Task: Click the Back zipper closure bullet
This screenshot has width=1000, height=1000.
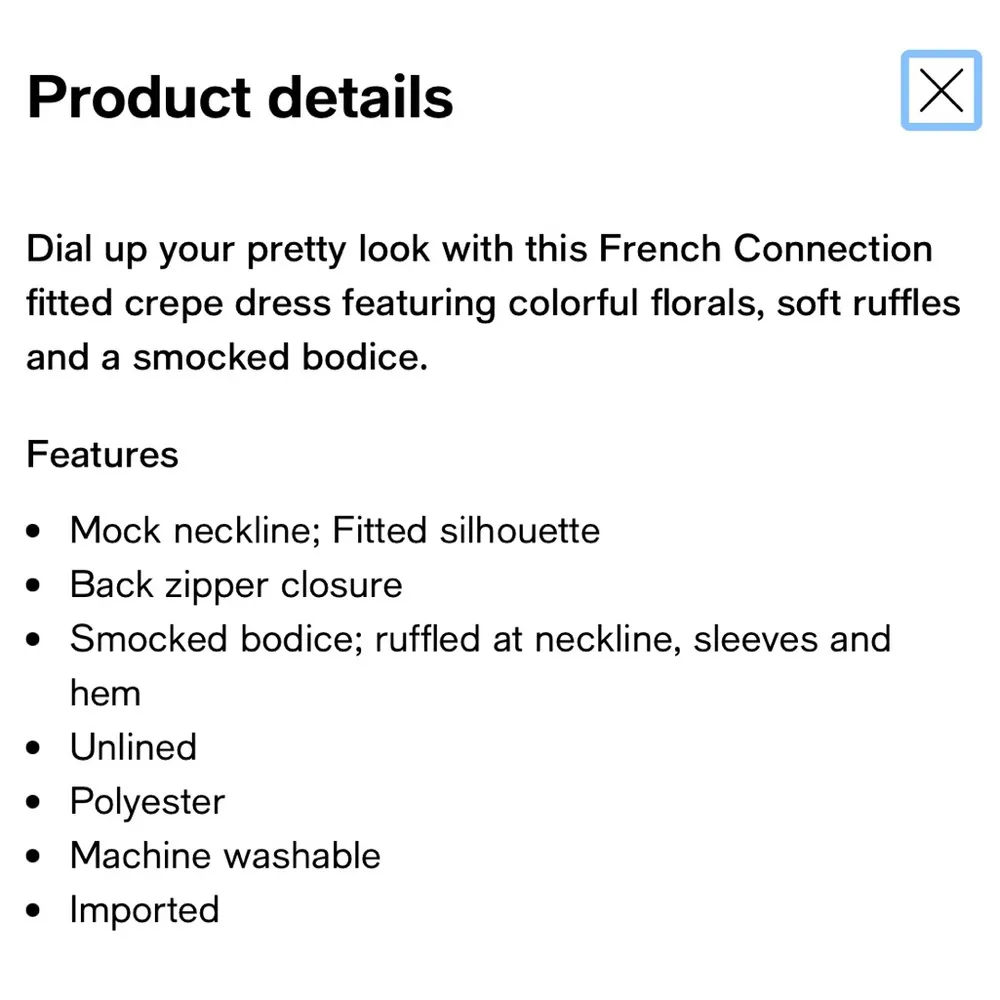Action: [235, 584]
